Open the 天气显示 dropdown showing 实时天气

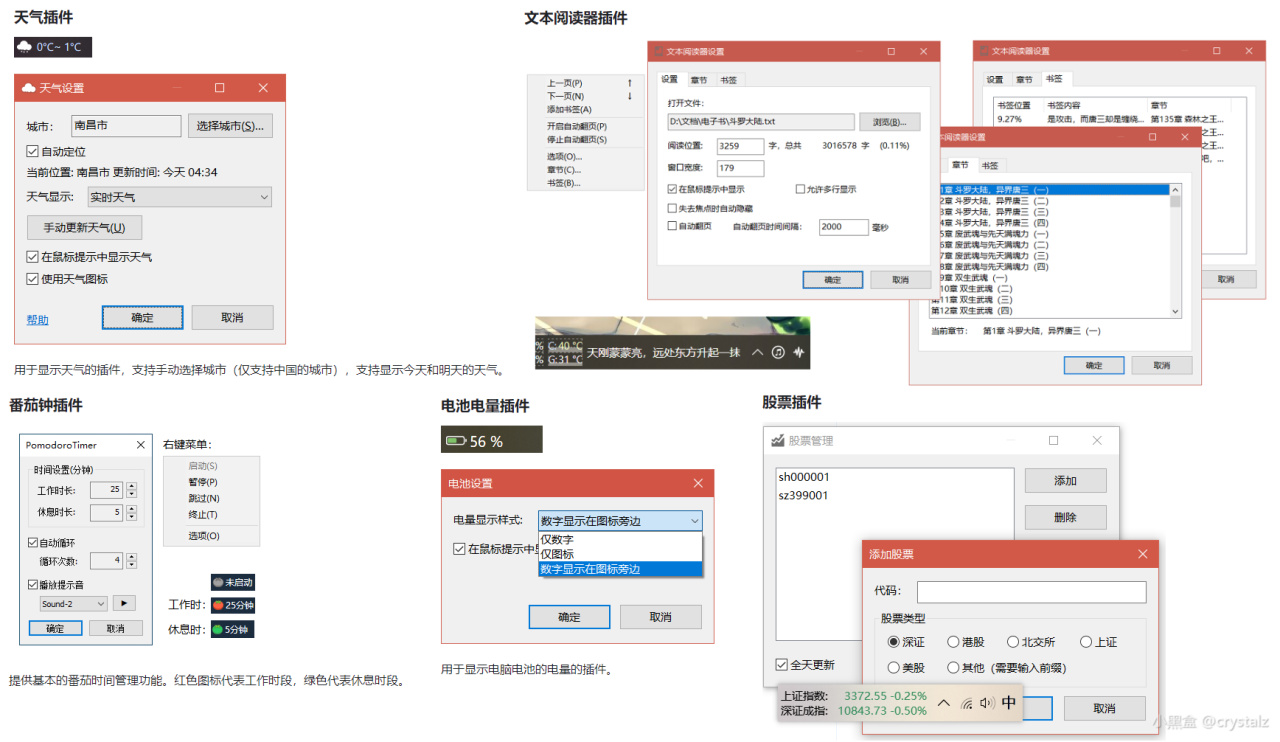click(179, 197)
